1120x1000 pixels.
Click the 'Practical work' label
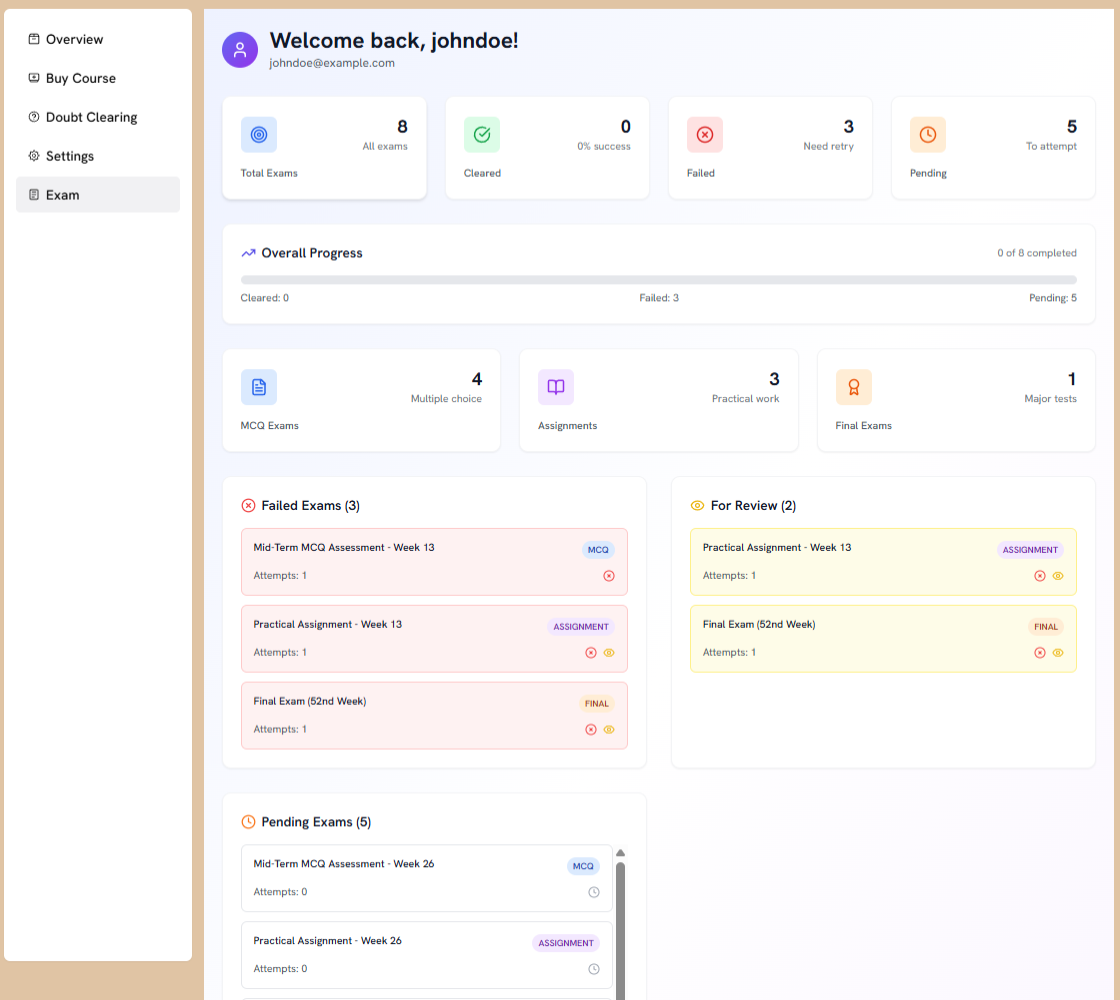pyautogui.click(x=745, y=399)
